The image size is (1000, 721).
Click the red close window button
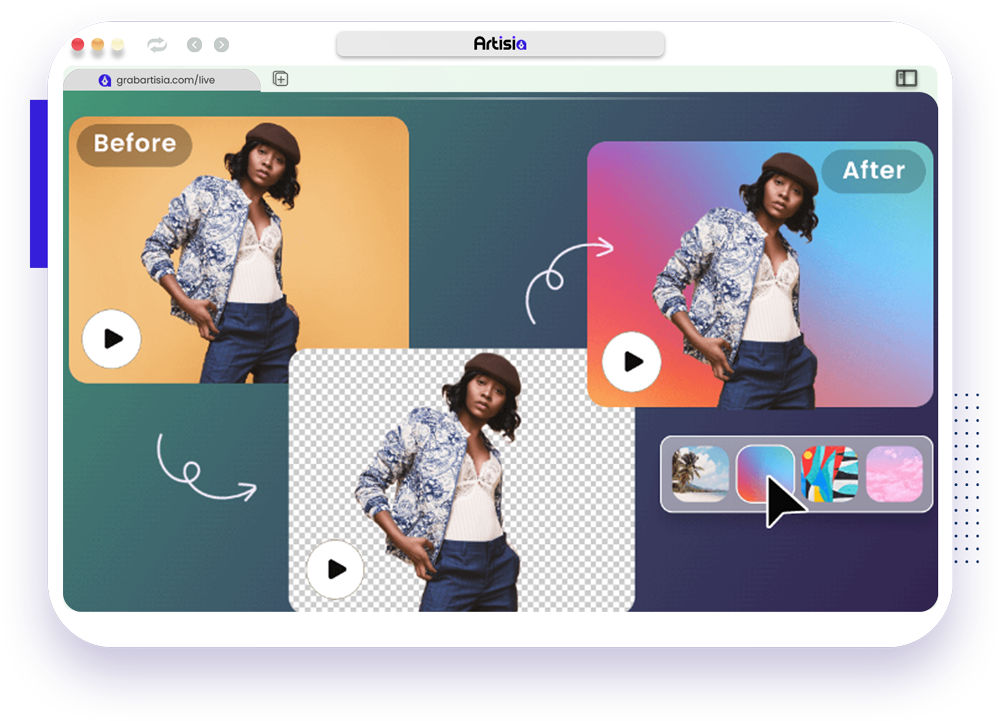click(x=78, y=45)
